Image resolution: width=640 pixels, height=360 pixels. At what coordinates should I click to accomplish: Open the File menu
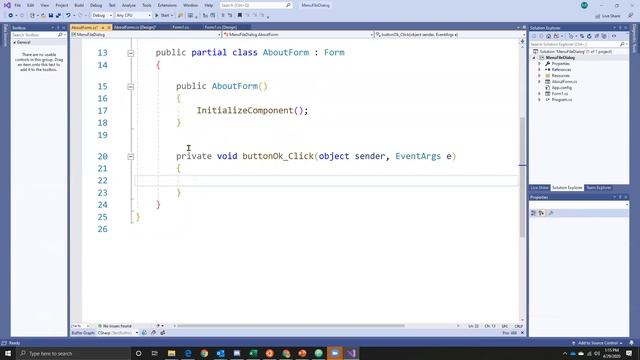18,5
